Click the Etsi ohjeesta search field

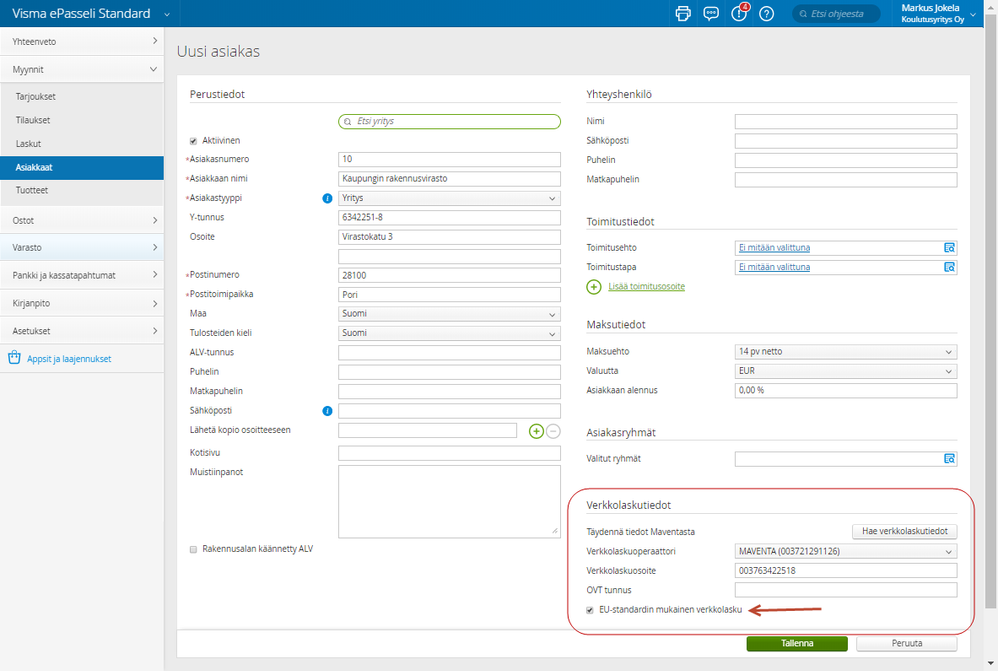click(836, 13)
